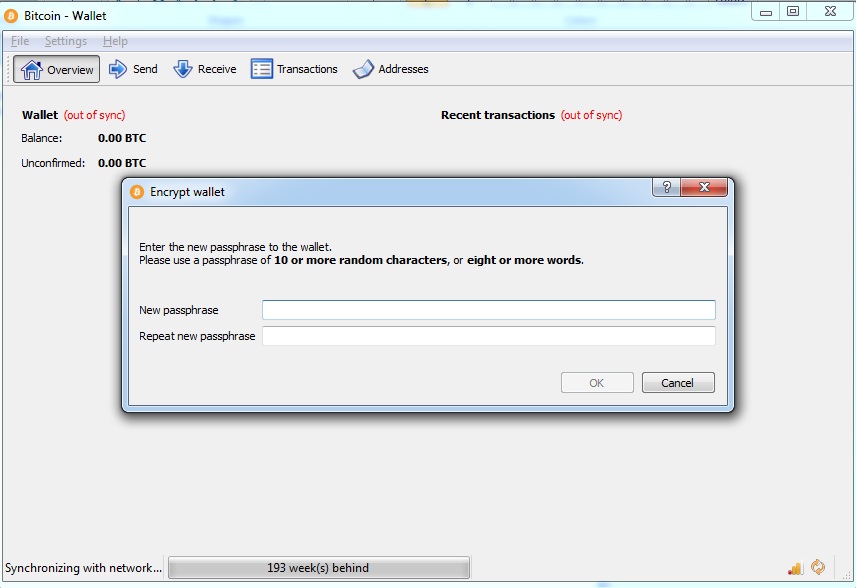Click the resize grip in status bar corner
This screenshot has width=856, height=588.
(847, 575)
